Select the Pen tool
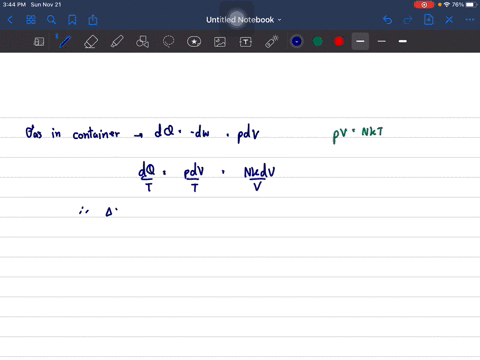 64,42
